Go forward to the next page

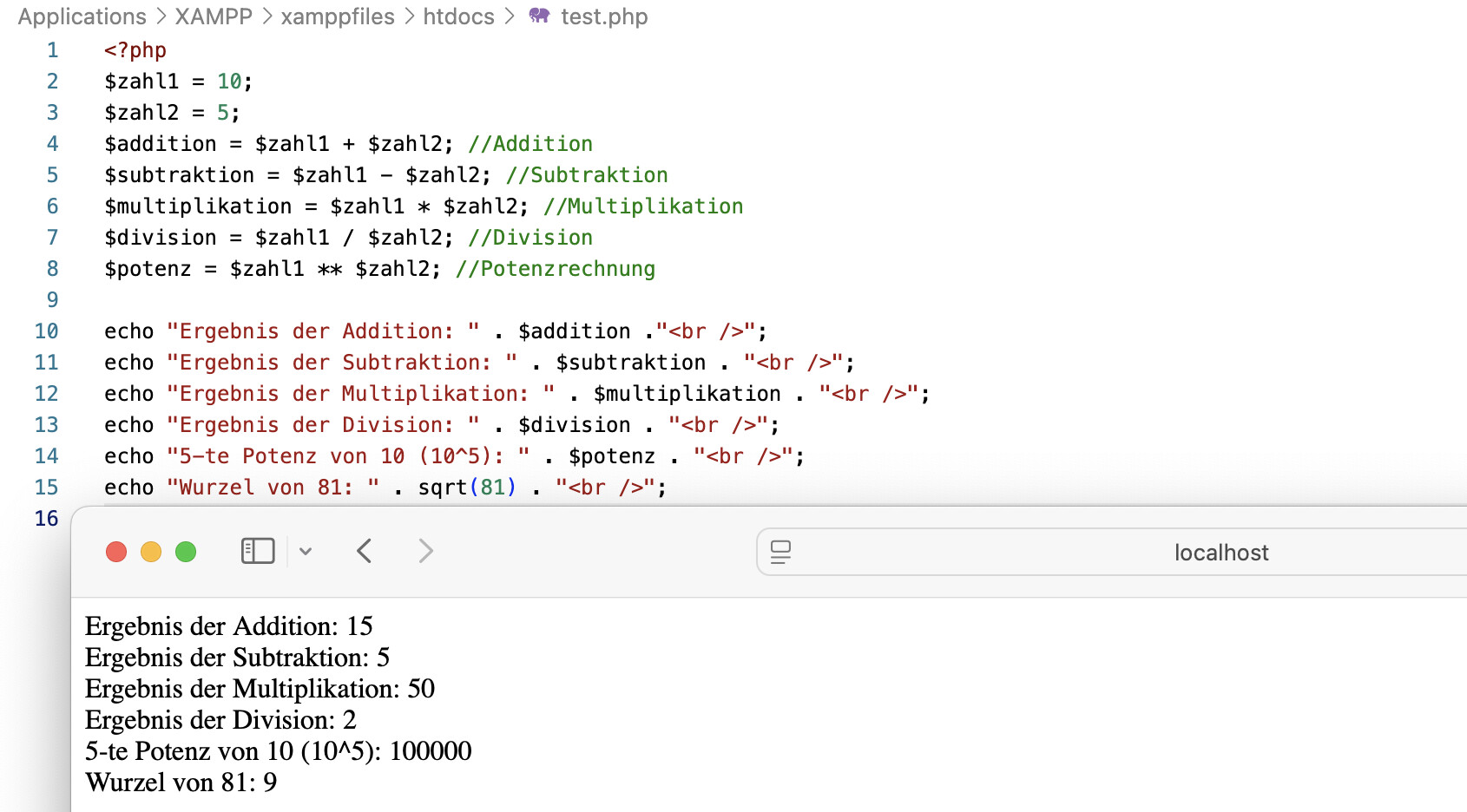[425, 551]
